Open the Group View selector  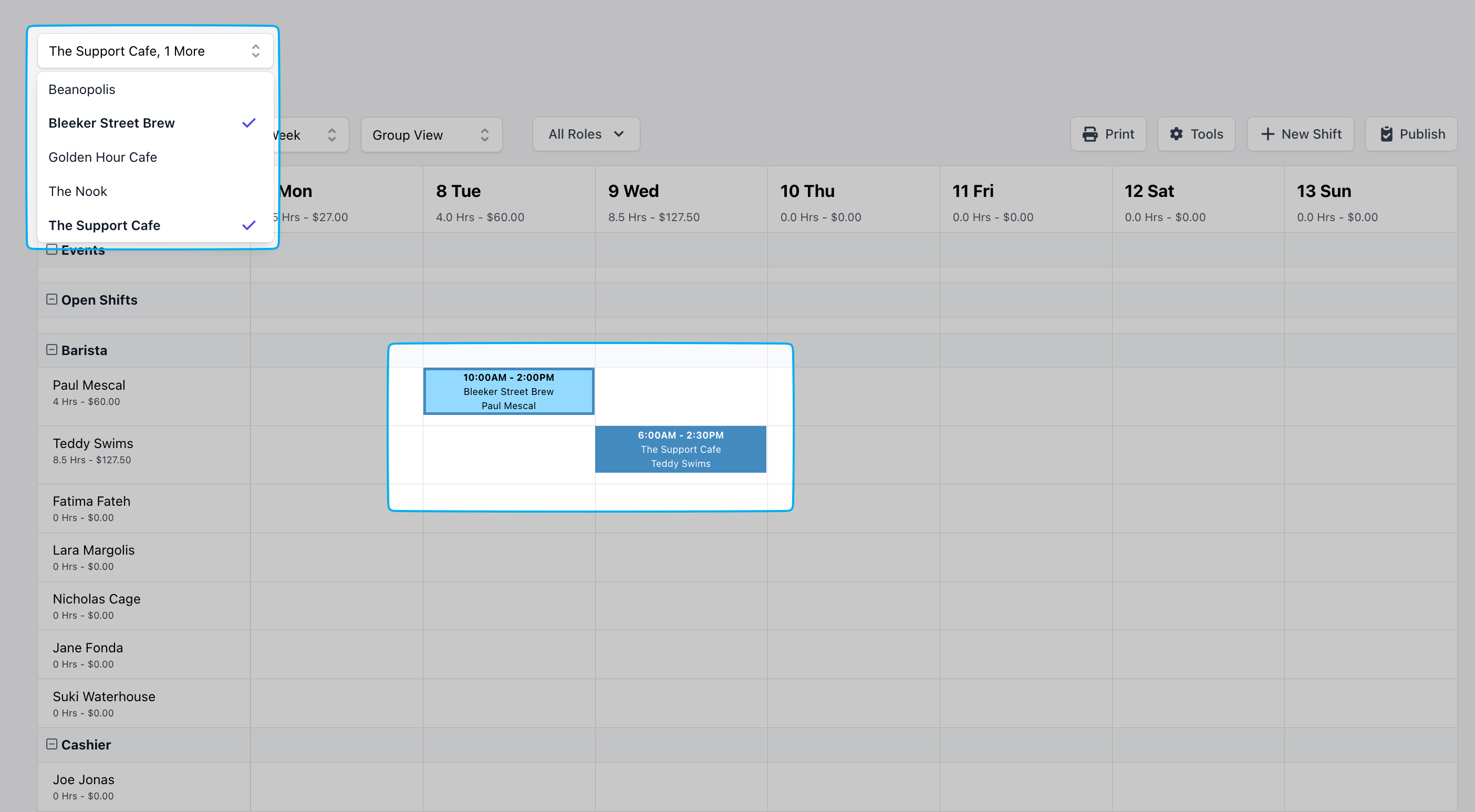[431, 134]
